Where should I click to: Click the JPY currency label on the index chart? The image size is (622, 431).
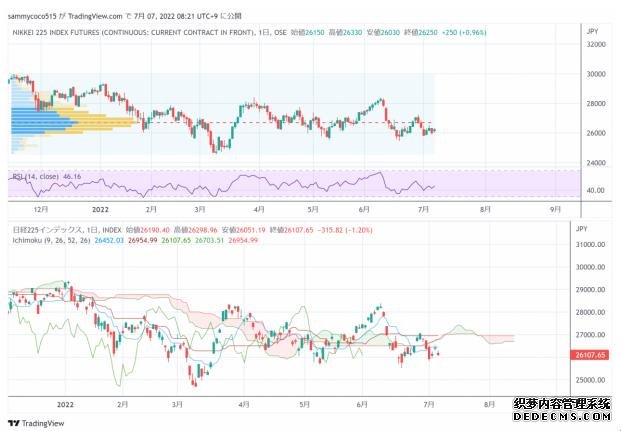click(x=582, y=229)
